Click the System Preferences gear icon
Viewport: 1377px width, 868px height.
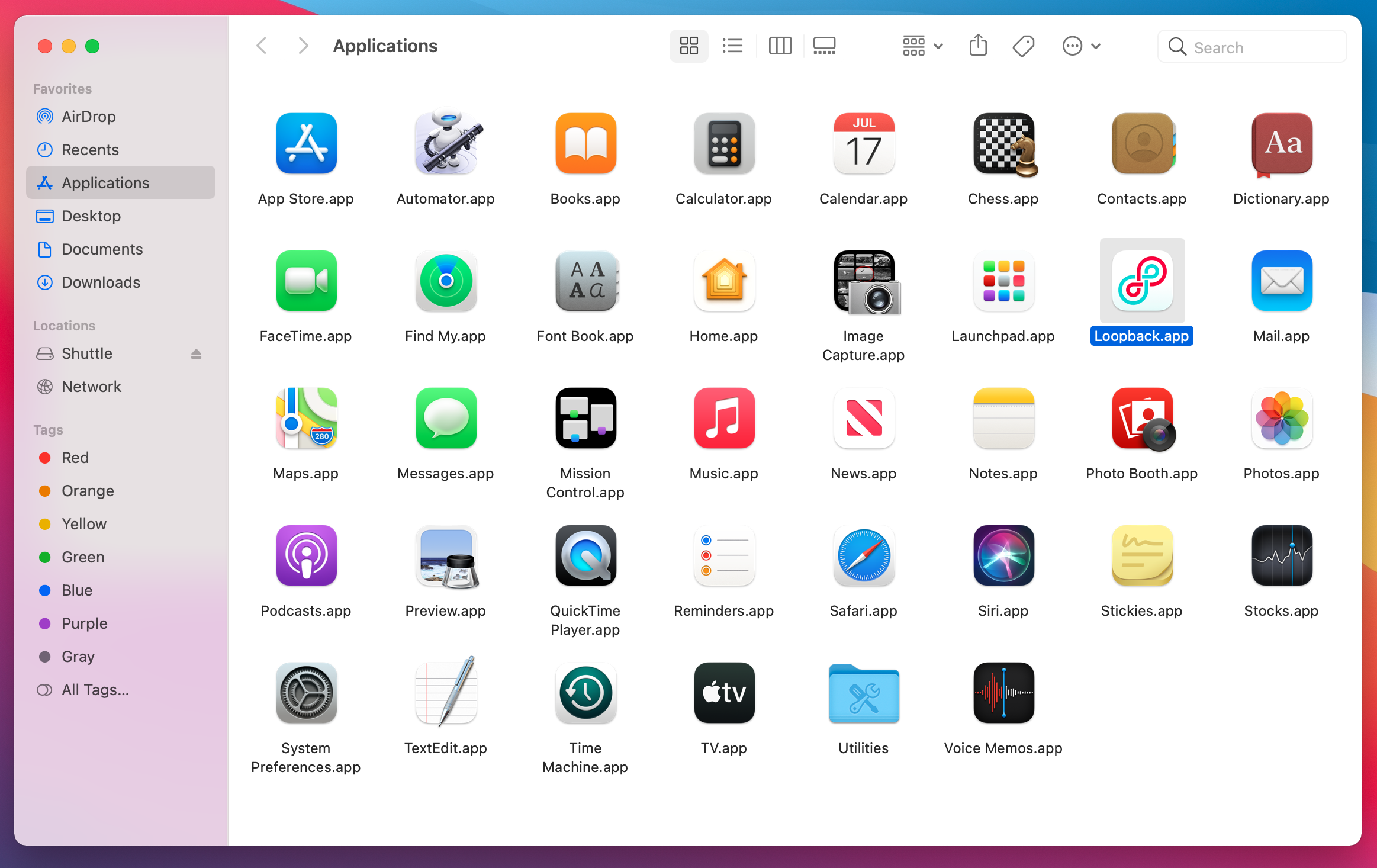click(x=306, y=693)
